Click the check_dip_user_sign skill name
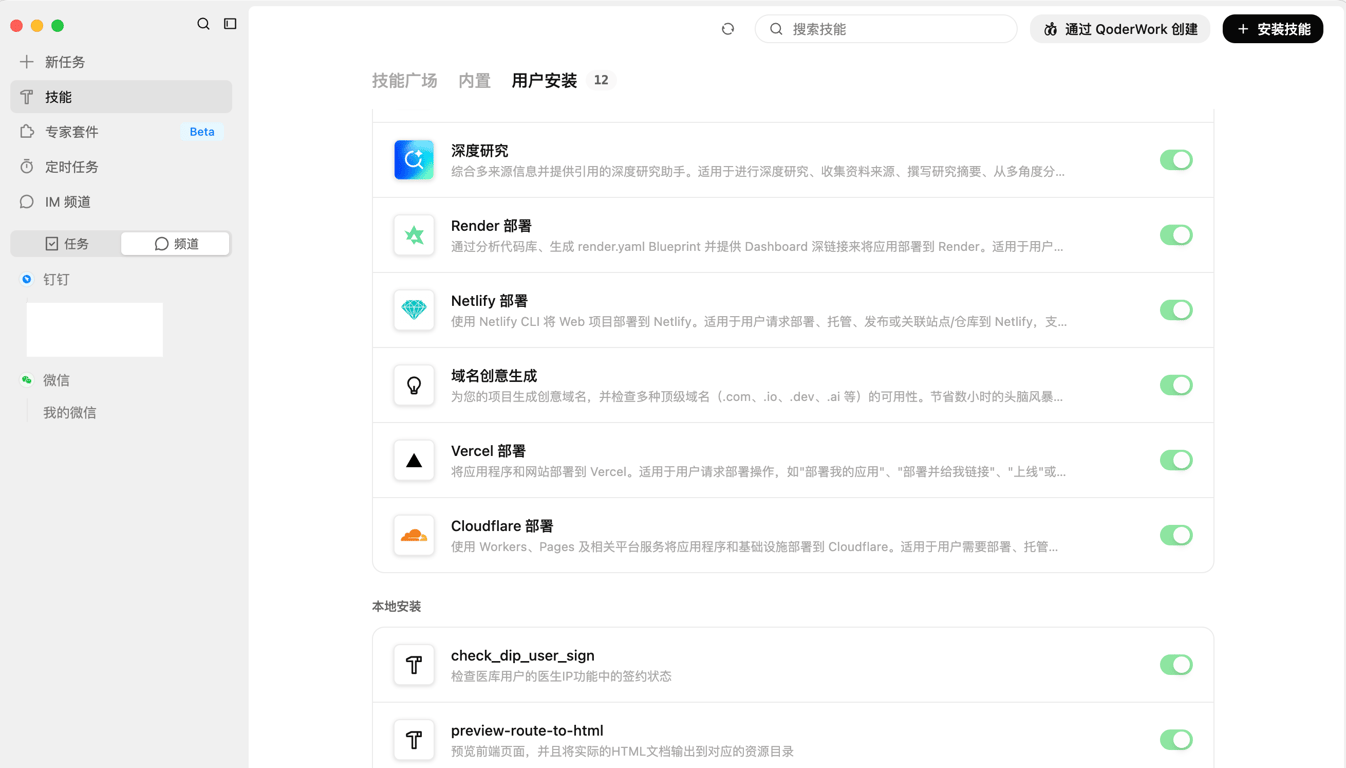Image resolution: width=1346 pixels, height=768 pixels. click(523, 656)
